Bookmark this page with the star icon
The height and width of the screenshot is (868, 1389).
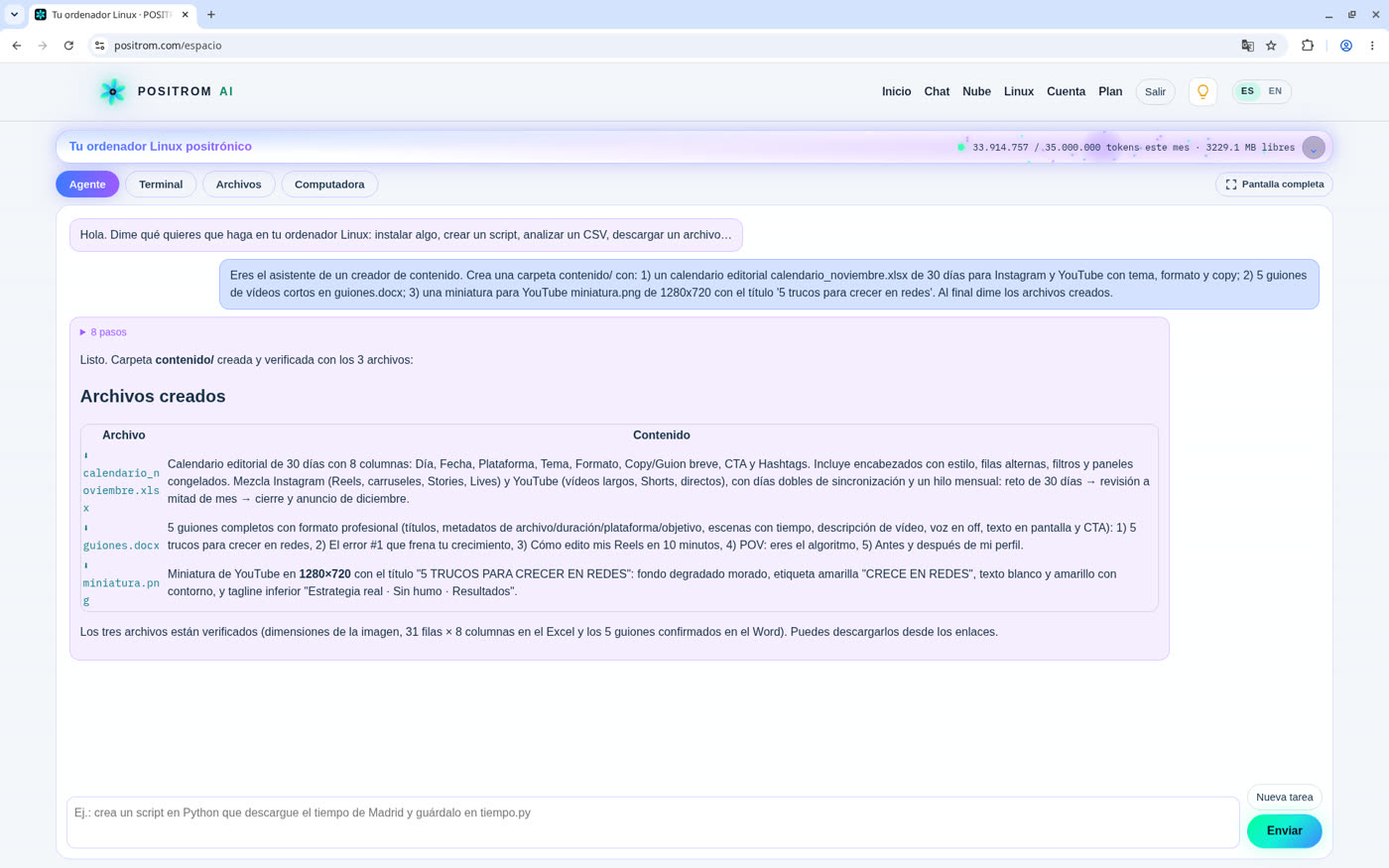pos(1271,46)
